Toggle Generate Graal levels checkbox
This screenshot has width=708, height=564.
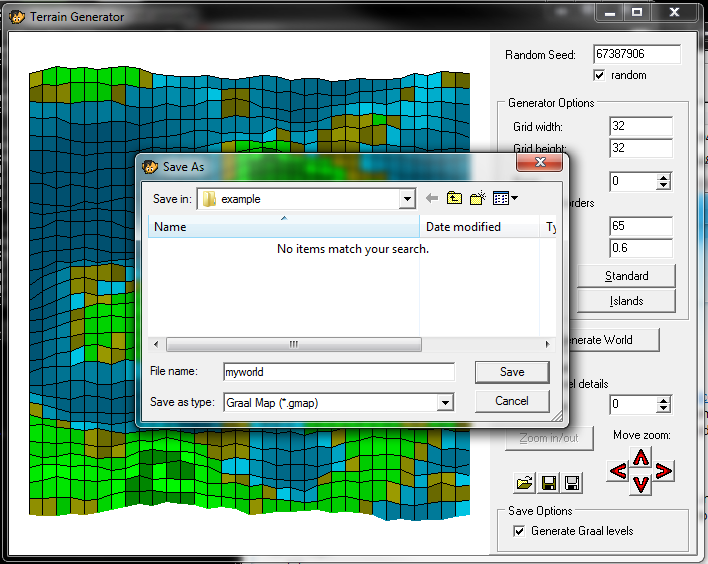tap(518, 531)
